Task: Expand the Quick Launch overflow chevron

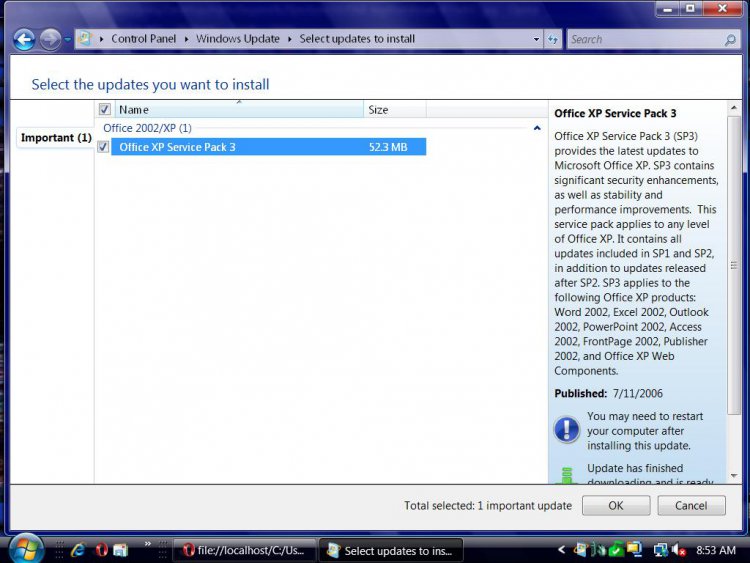Action: pos(148,544)
